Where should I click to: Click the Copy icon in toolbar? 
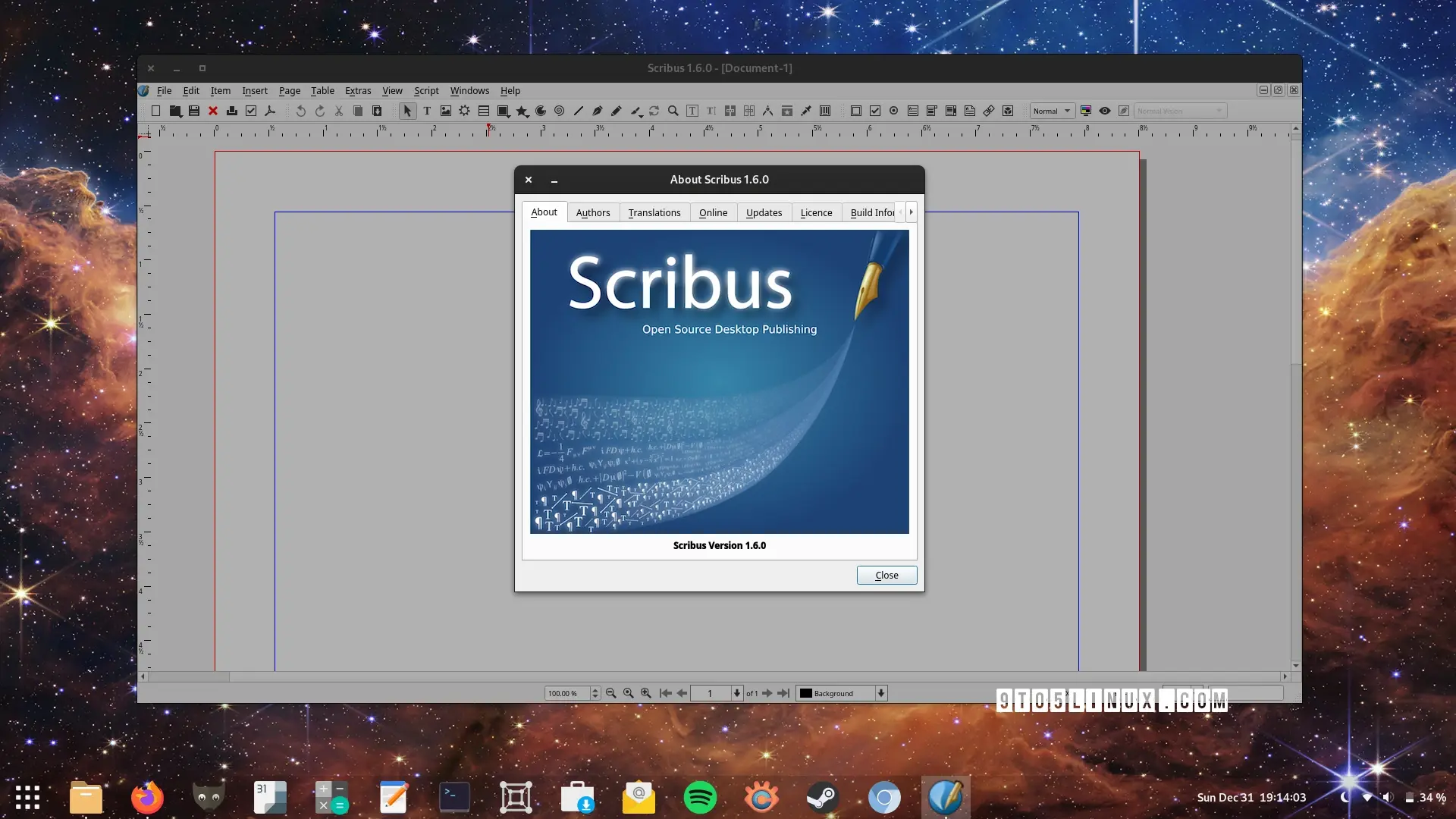tap(358, 111)
